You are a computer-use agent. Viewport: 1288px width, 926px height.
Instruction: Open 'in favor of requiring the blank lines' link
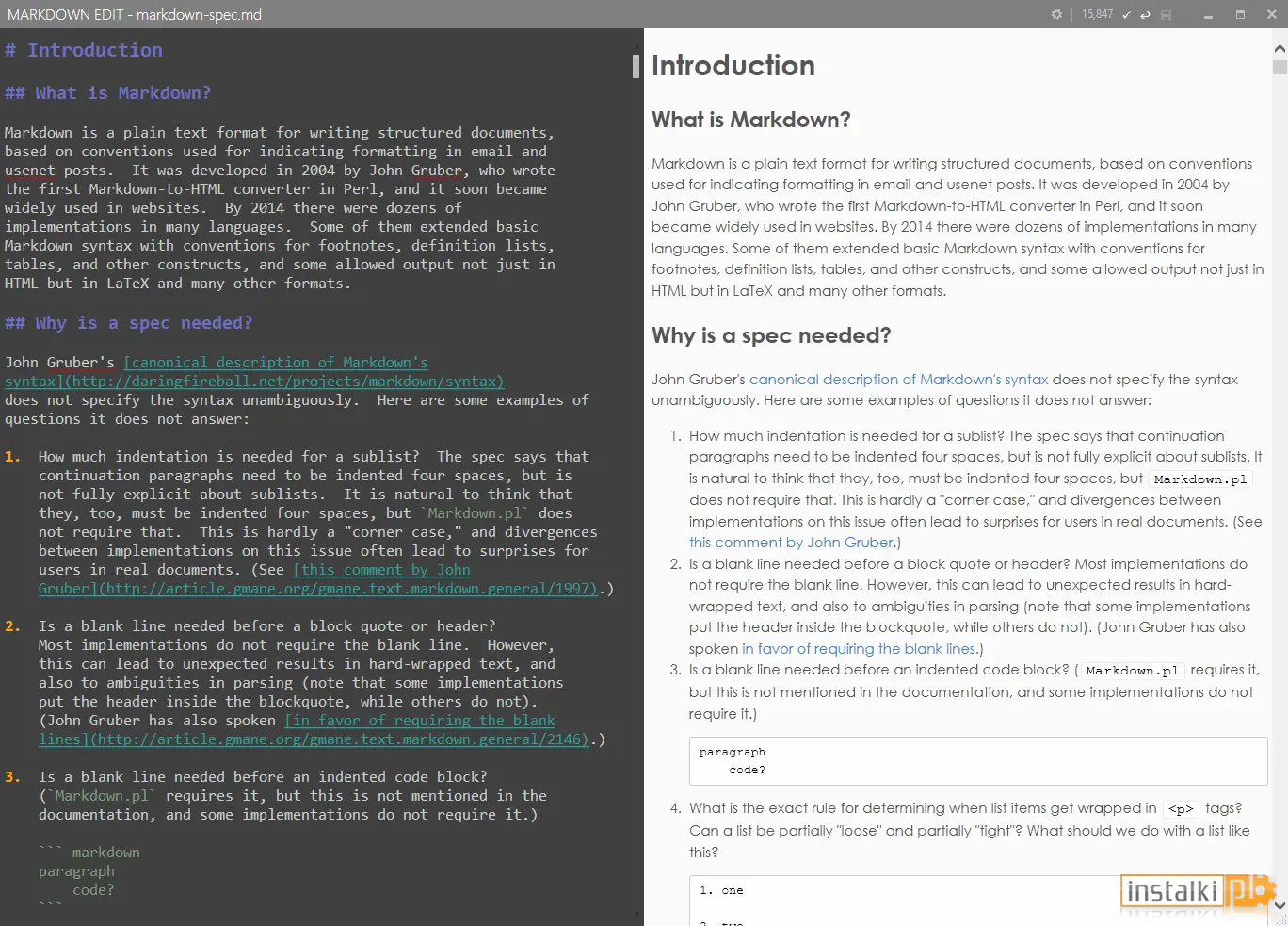[x=859, y=649]
